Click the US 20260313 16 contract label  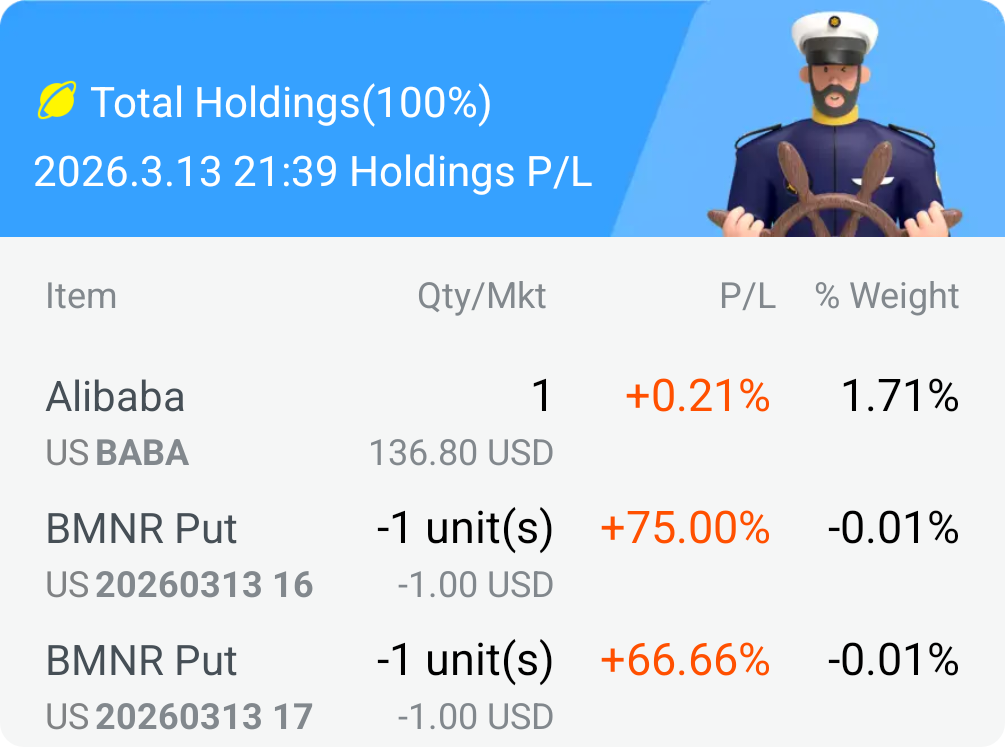(180, 585)
